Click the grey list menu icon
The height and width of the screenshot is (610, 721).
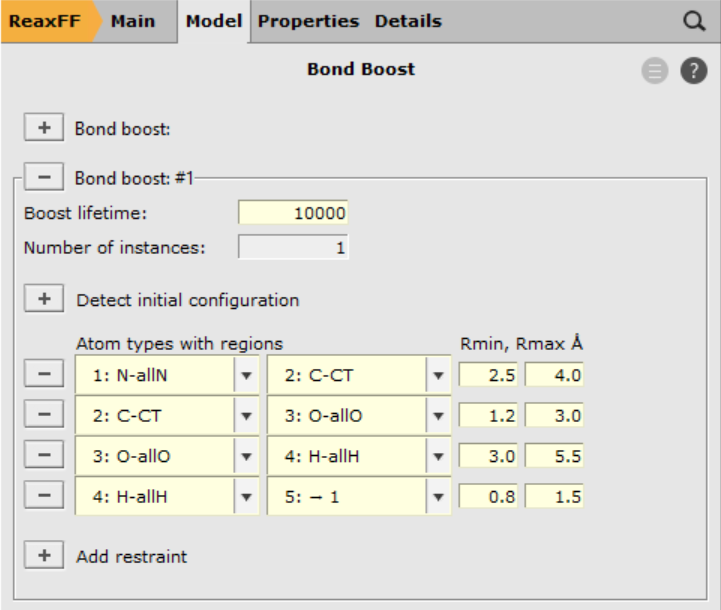click(655, 71)
